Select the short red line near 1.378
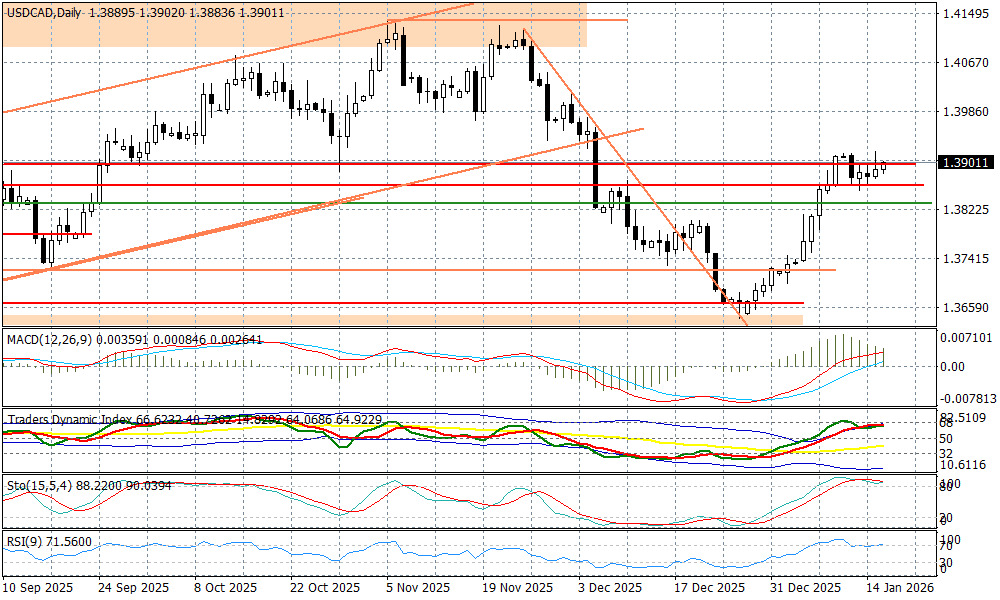 tap(46, 234)
